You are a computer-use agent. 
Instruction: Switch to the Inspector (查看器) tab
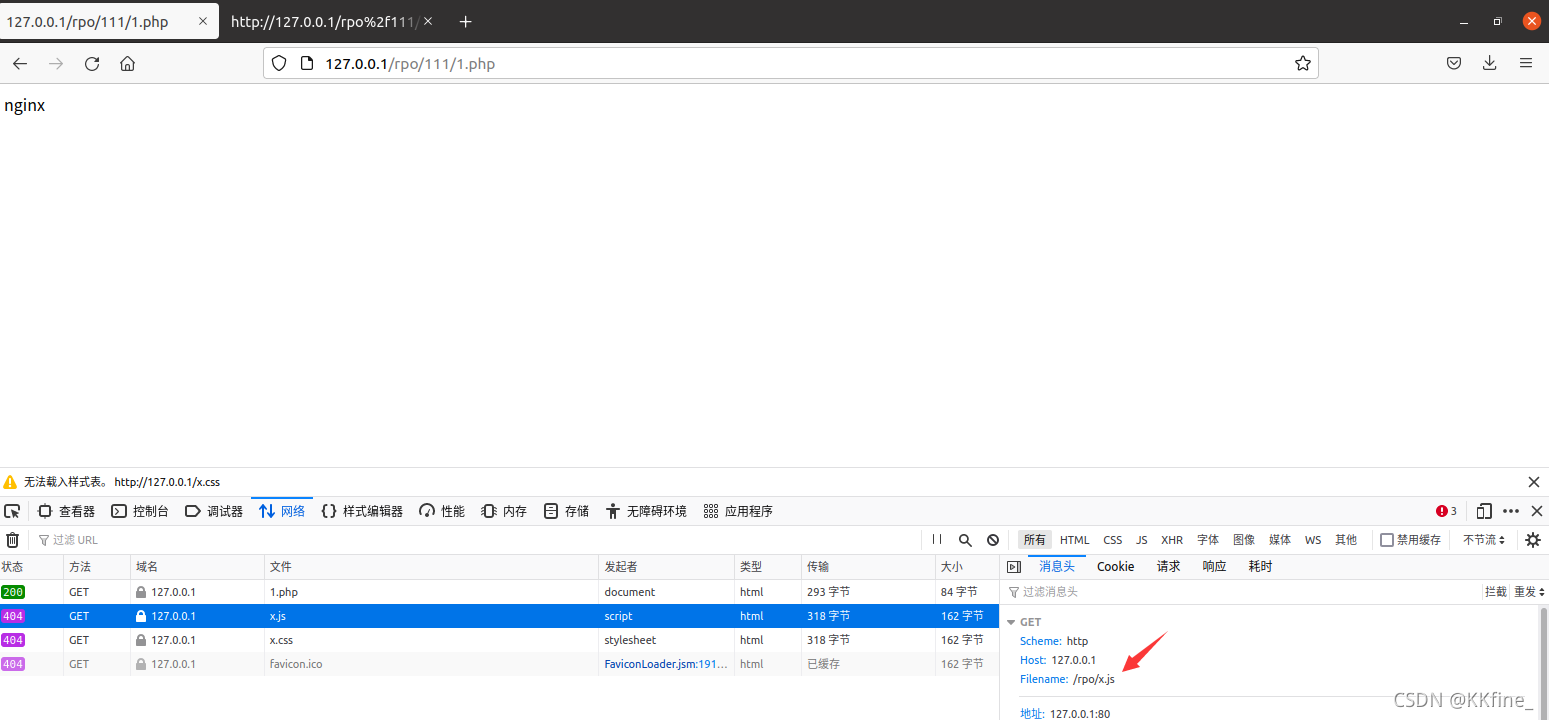(x=67, y=511)
